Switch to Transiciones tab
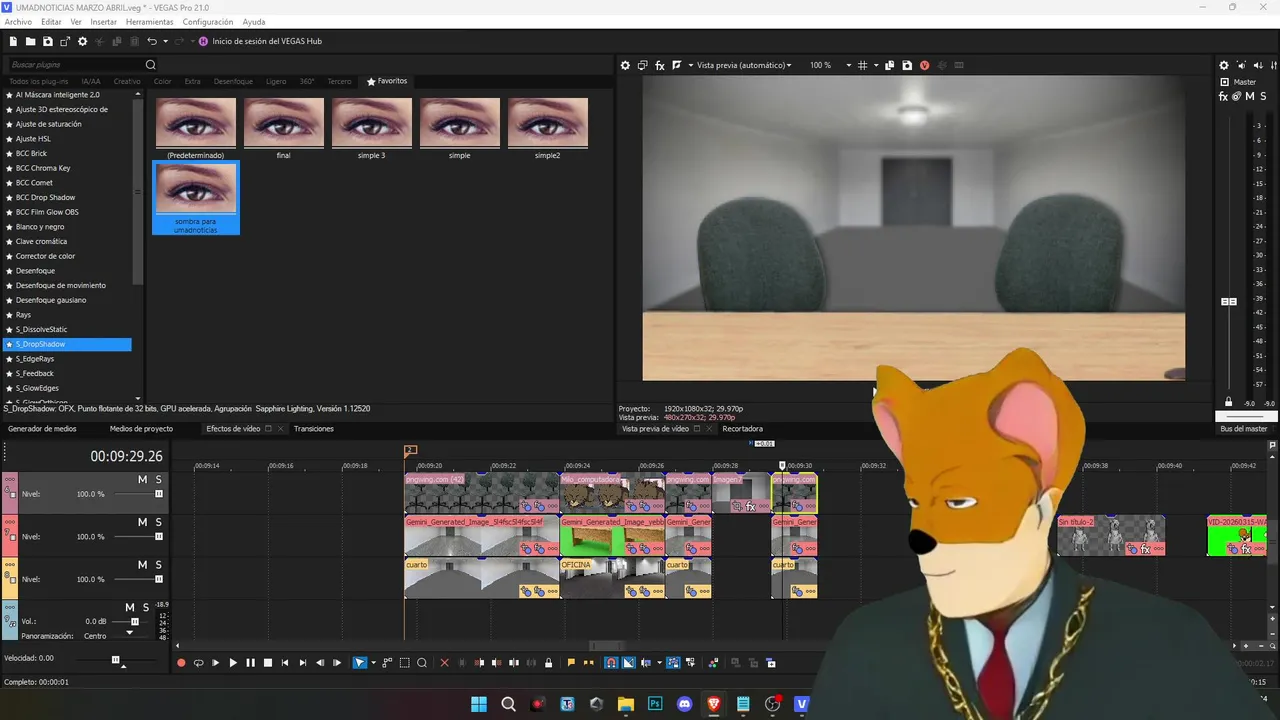Viewport: 1280px width, 720px height. click(314, 429)
